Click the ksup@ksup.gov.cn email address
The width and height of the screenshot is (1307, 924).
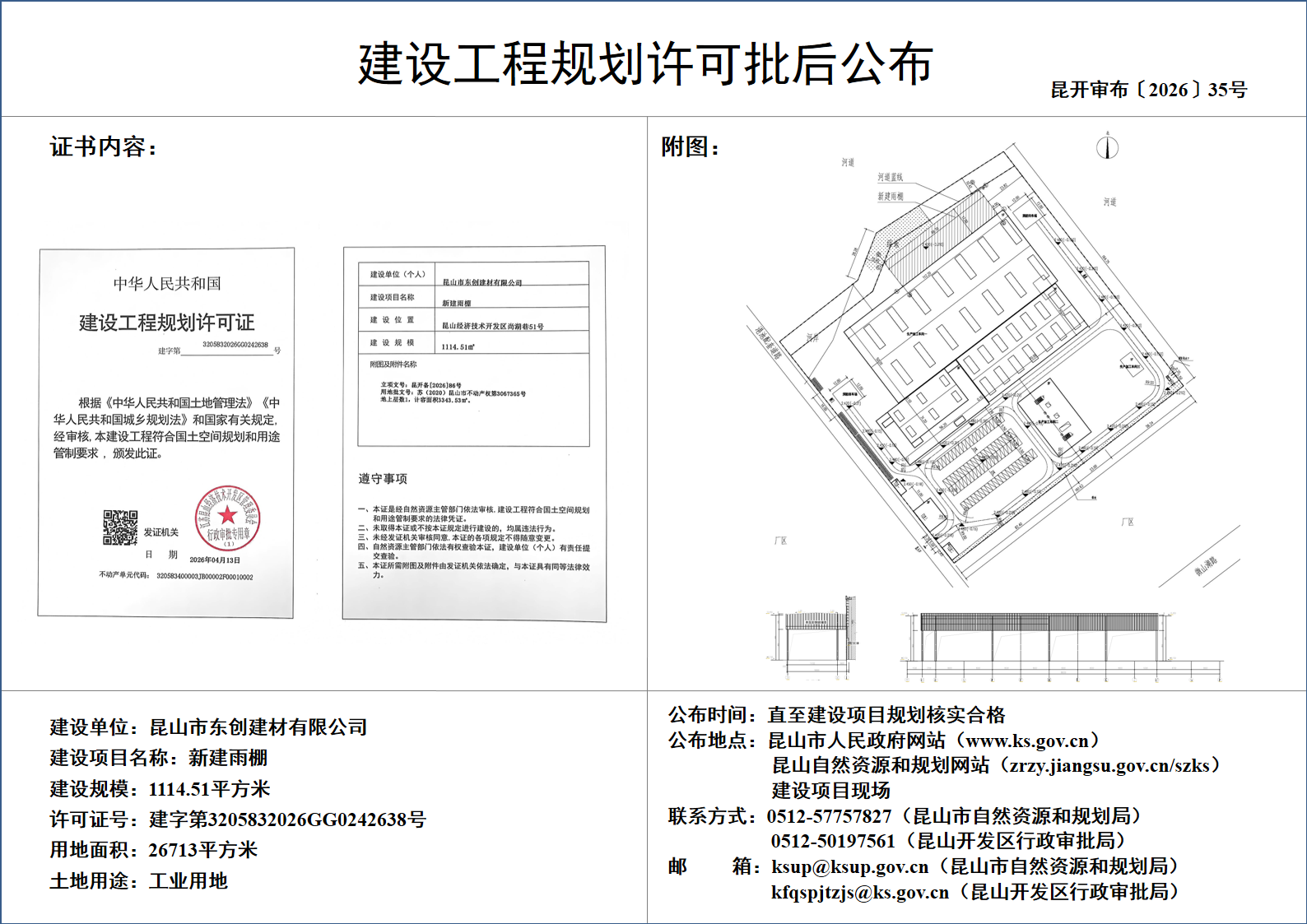849,866
